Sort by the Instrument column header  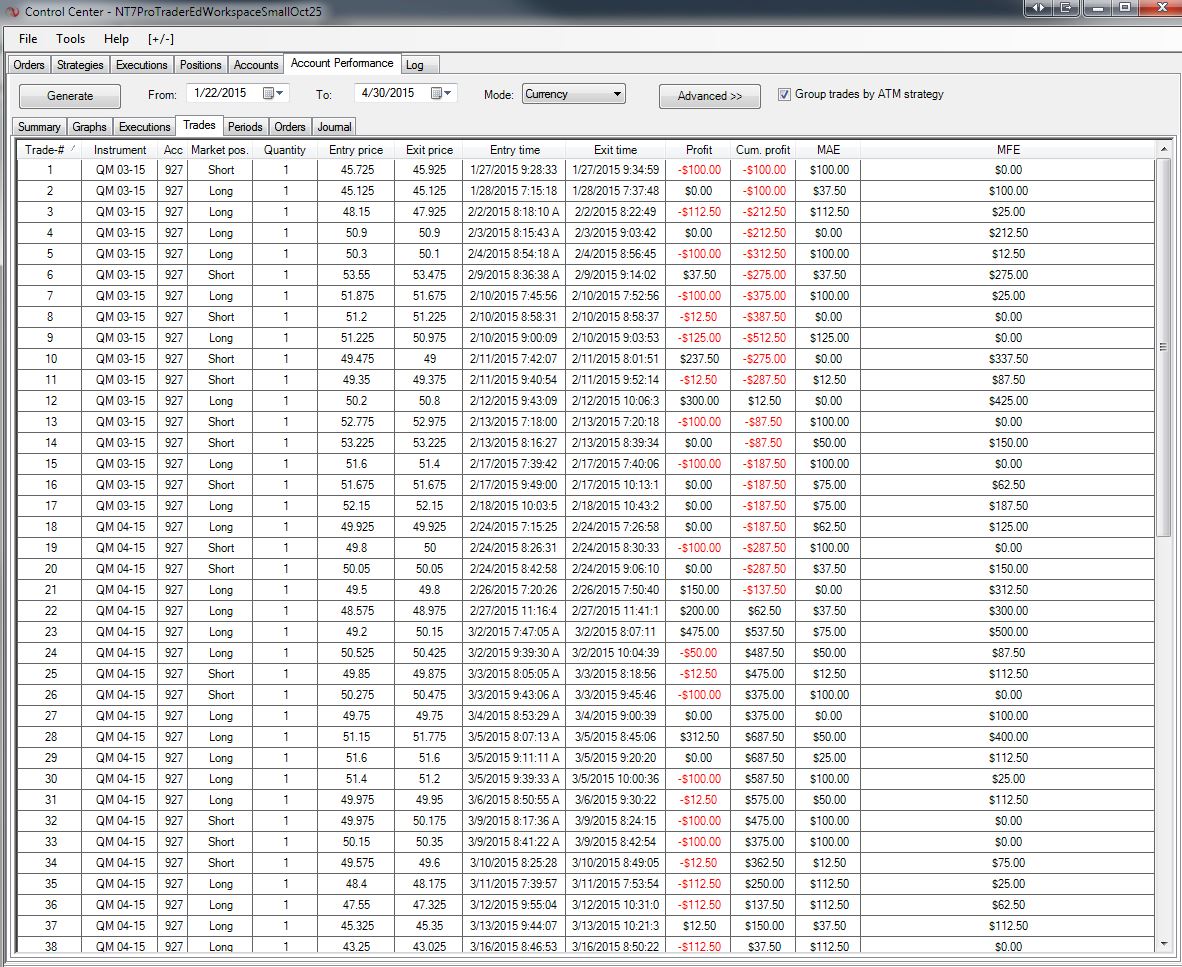(x=121, y=150)
